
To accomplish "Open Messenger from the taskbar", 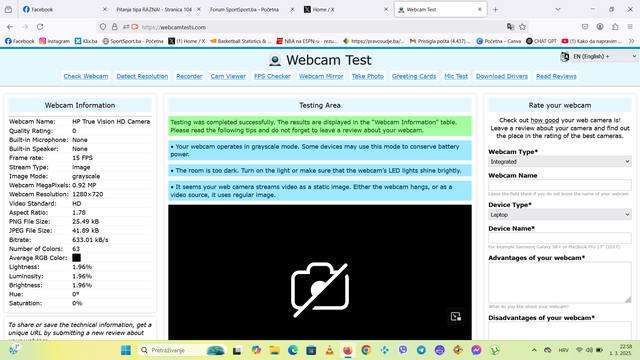I will coord(476,350).
